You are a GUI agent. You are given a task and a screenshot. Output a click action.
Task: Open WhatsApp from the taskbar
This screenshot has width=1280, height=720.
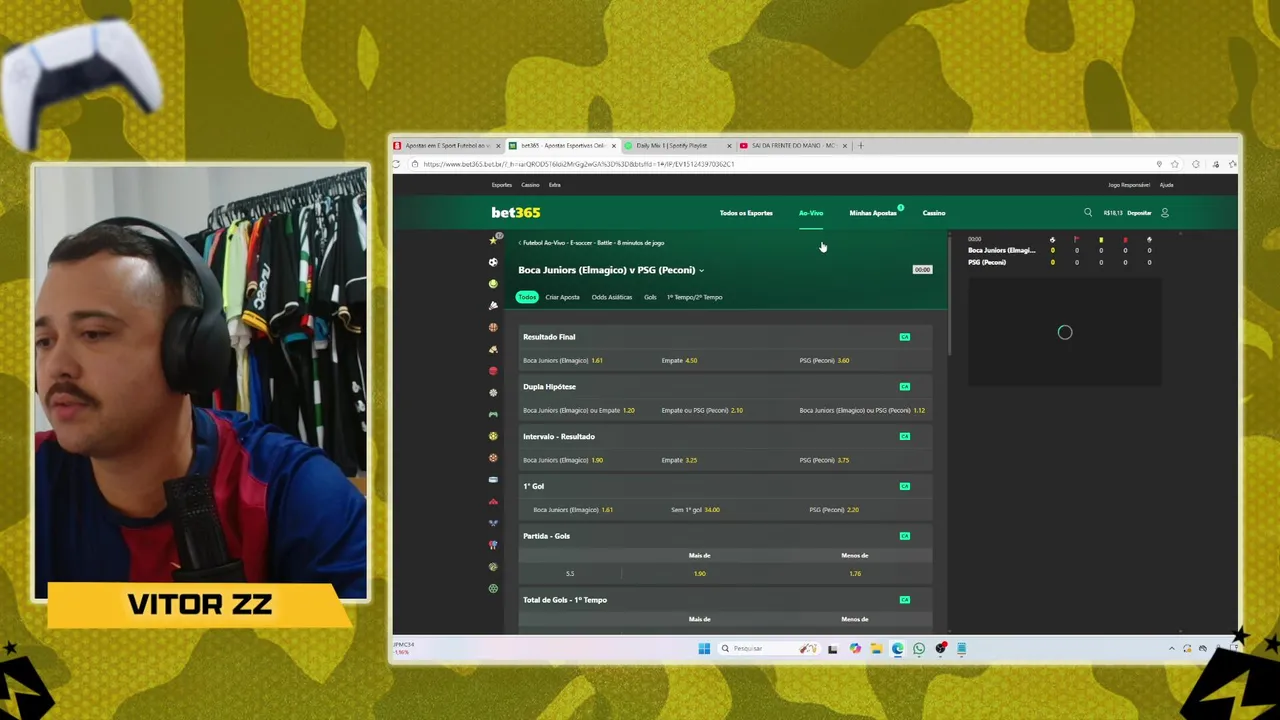[919, 648]
